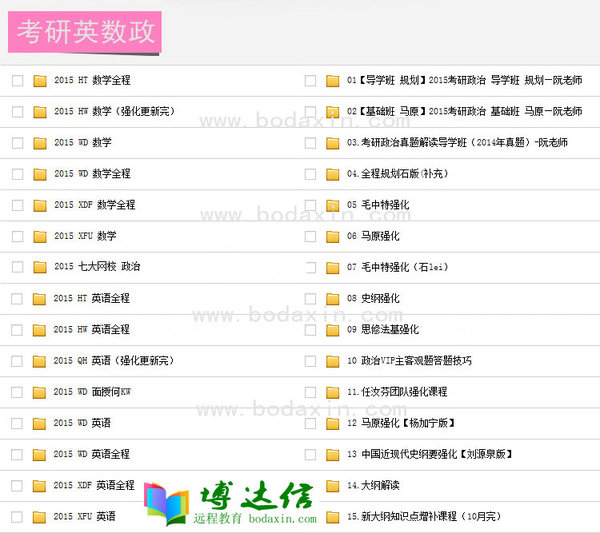Open folder name 07 毛中特强化（石lei）
Screen dimensions: 600x533
pos(398,267)
